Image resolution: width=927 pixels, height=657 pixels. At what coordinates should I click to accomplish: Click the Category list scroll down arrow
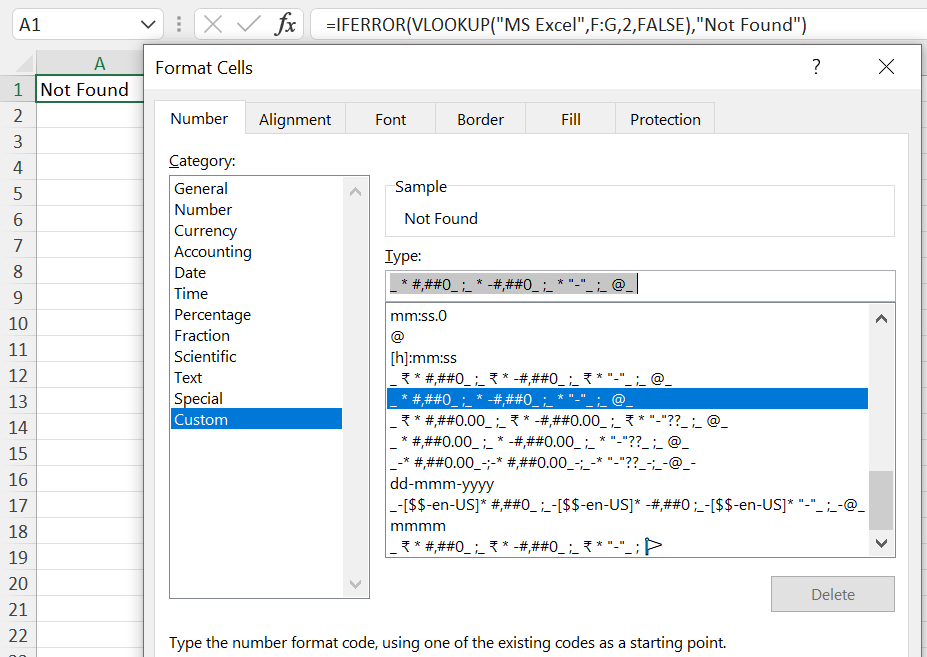click(355, 584)
